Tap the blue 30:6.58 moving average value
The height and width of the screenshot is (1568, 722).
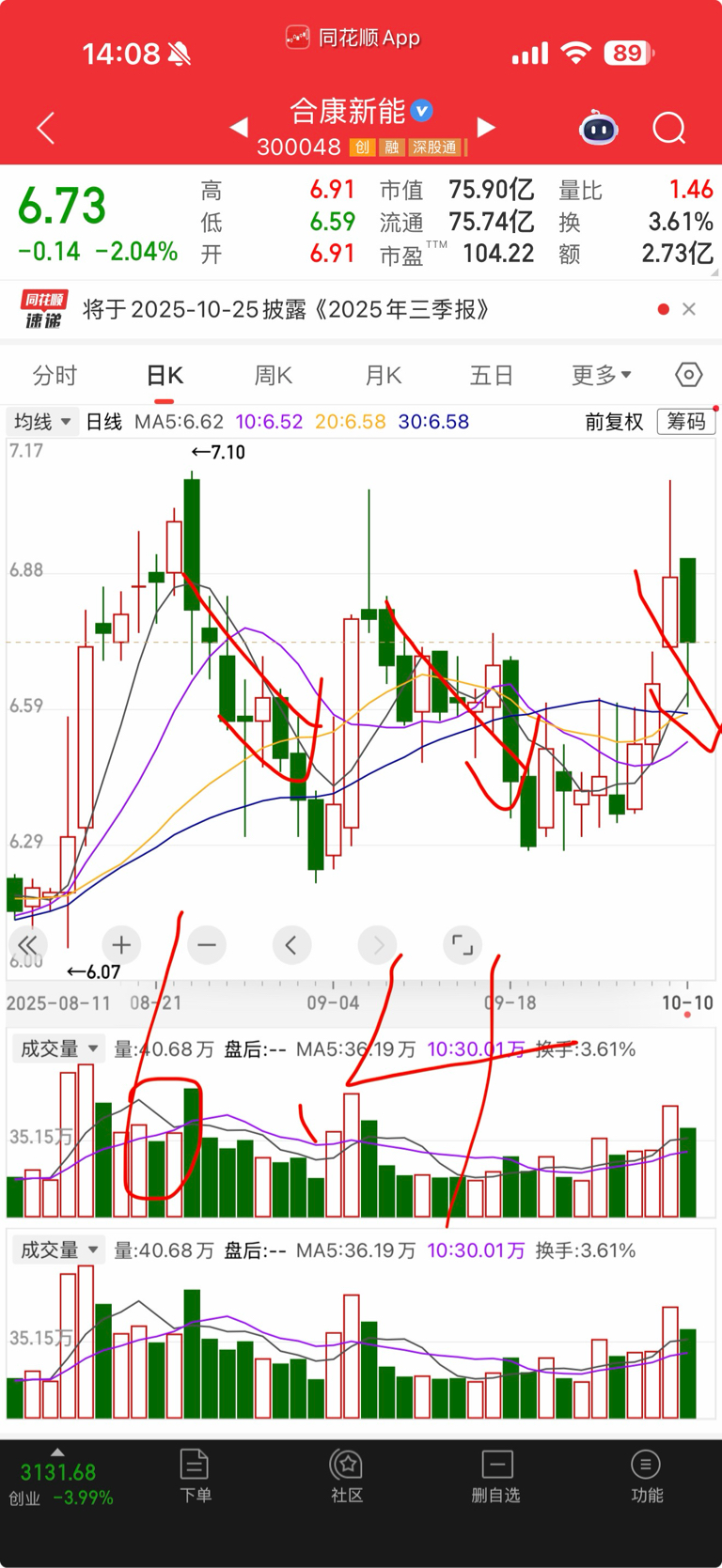tap(433, 422)
